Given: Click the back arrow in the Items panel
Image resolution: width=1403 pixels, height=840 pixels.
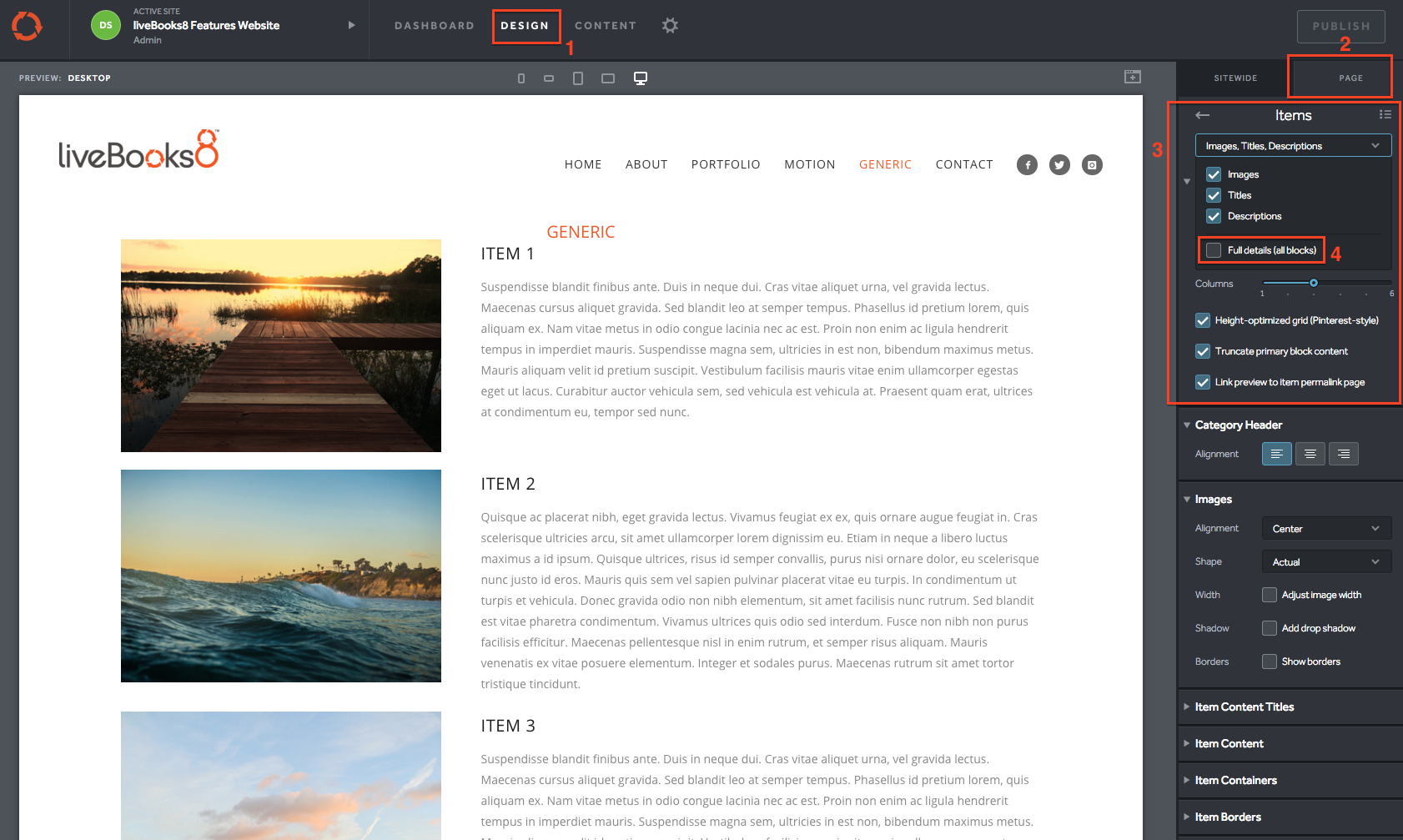Looking at the screenshot, I should (1202, 115).
